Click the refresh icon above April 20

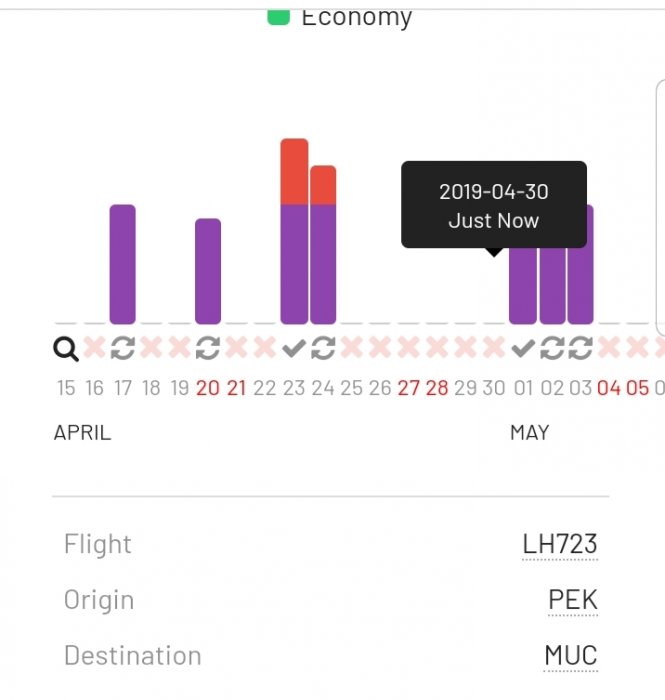tap(208, 349)
